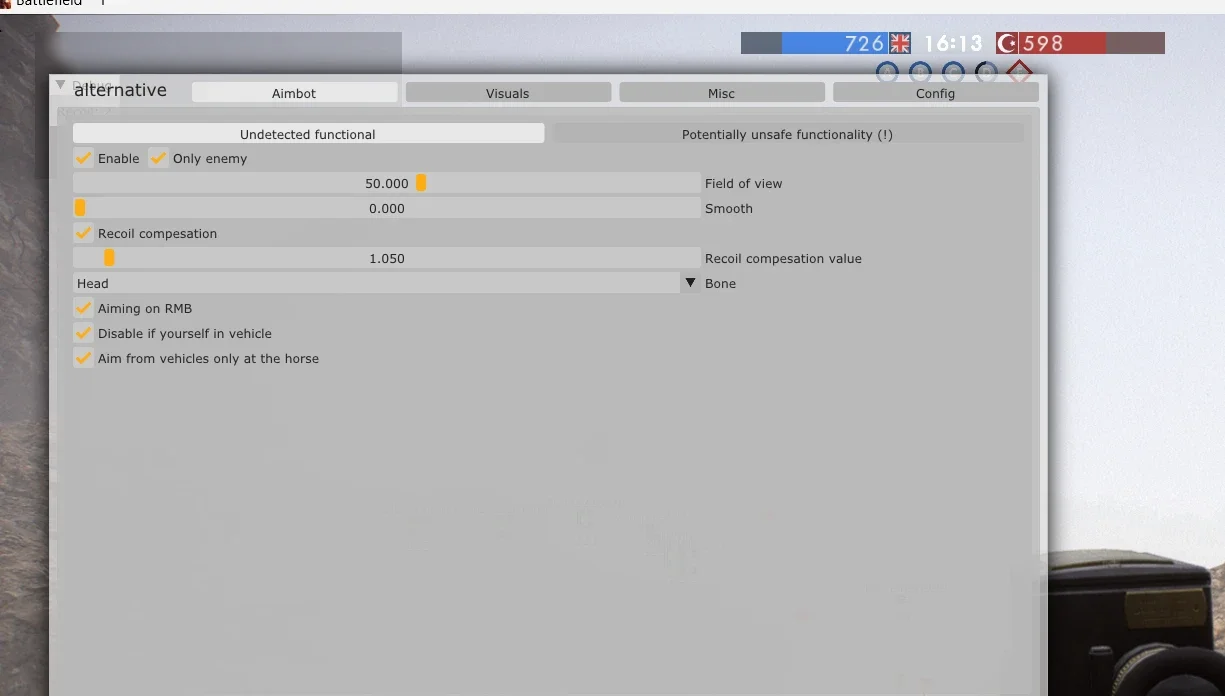Viewport: 1225px width, 696px height.
Task: Open the Misc tab
Action: 721,93
